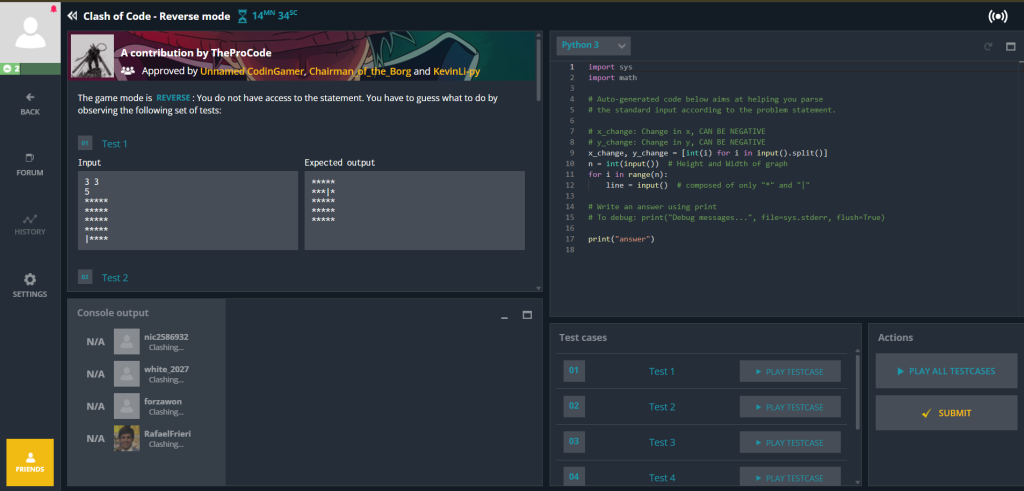Select Test 2 in the test cases list
The height and width of the screenshot is (491, 1024).
662,407
